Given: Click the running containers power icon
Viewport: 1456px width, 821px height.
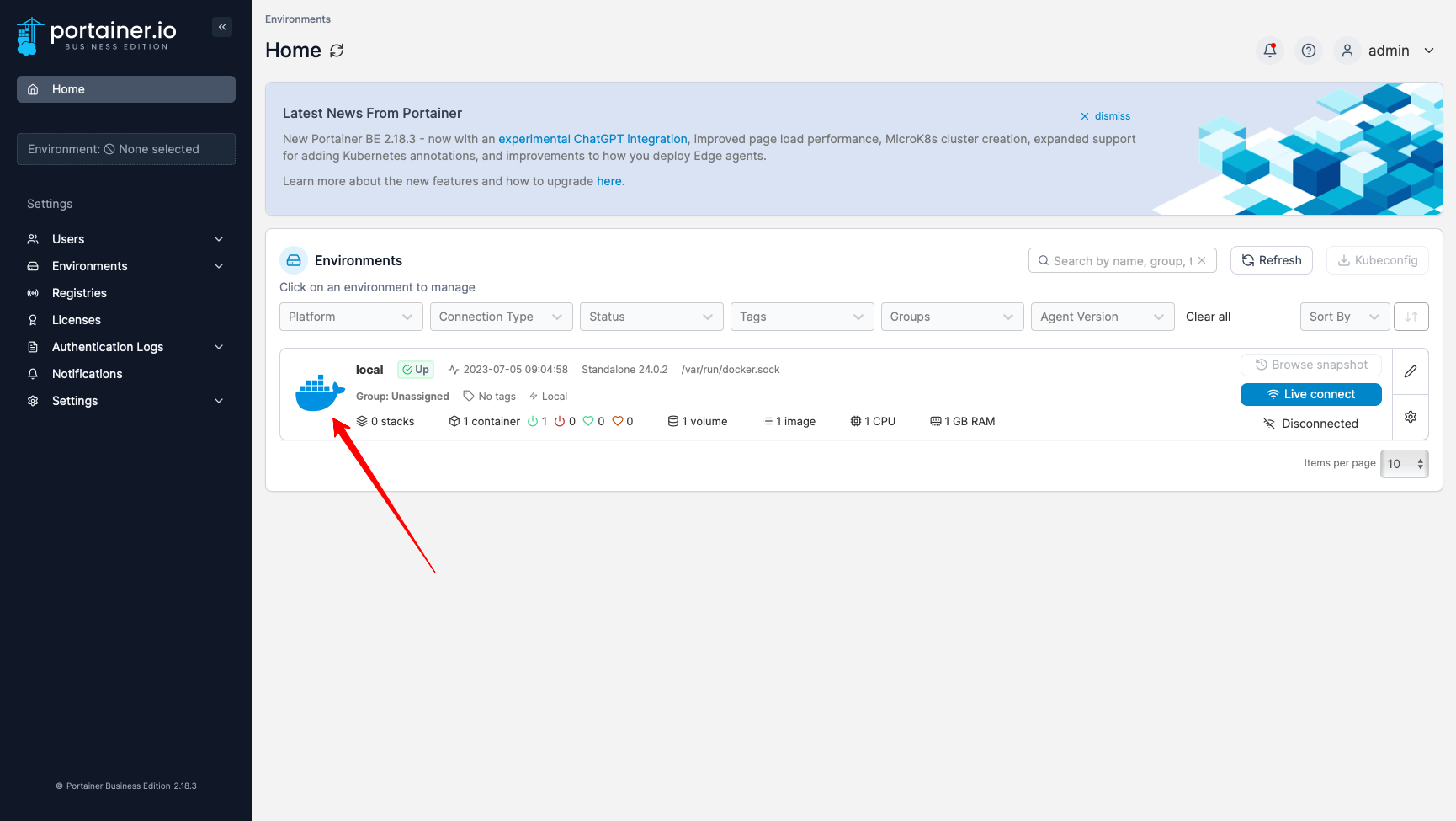Looking at the screenshot, I should tap(533, 421).
